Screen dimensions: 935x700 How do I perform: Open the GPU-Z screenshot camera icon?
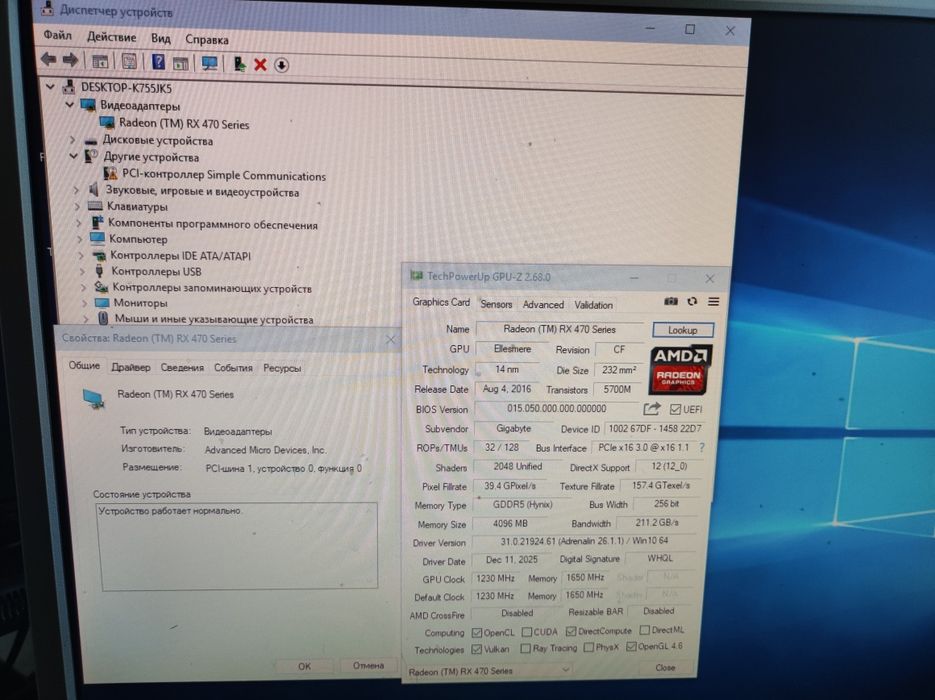(671, 302)
